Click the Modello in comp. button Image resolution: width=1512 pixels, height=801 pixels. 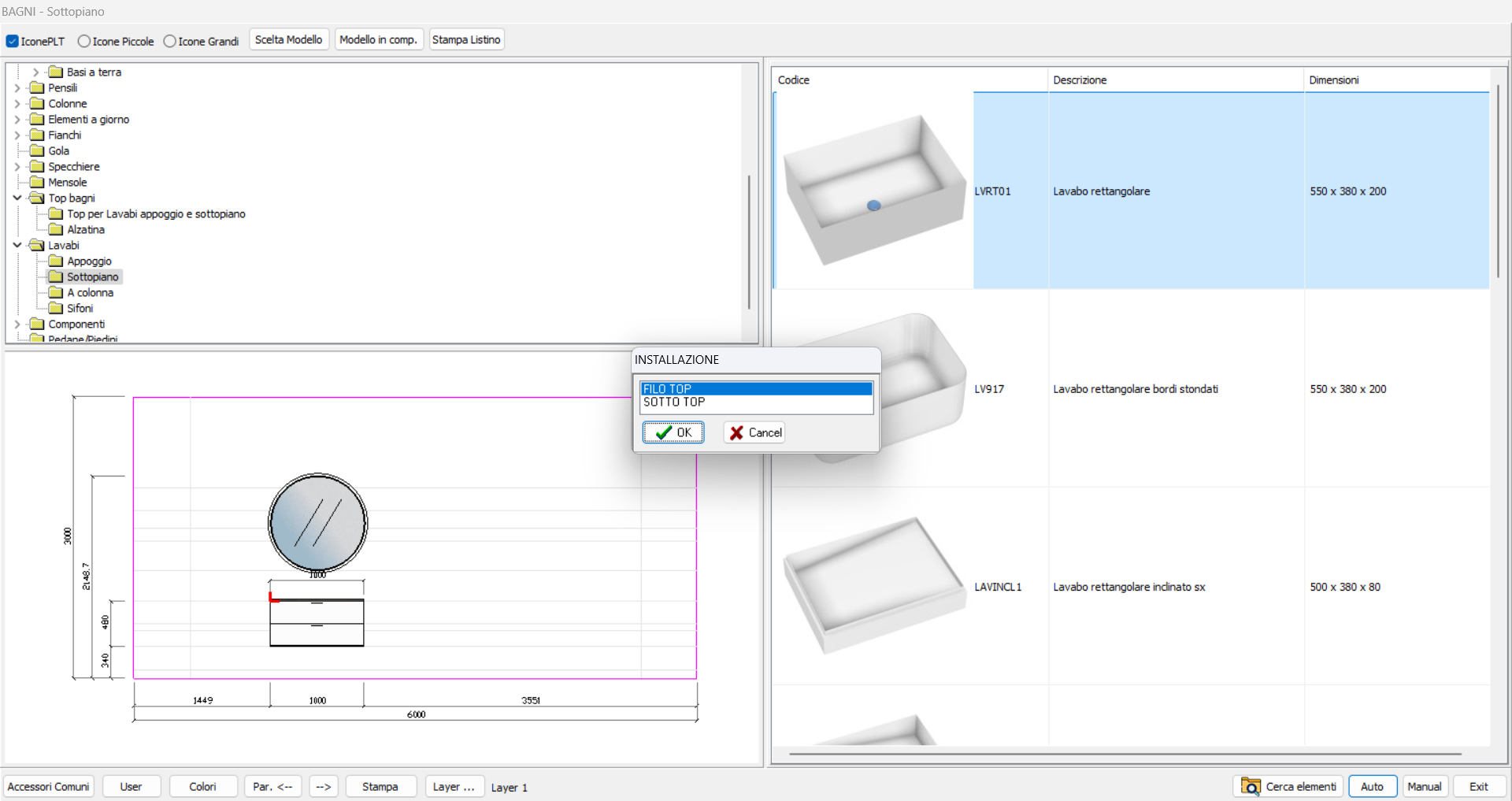pyautogui.click(x=378, y=39)
